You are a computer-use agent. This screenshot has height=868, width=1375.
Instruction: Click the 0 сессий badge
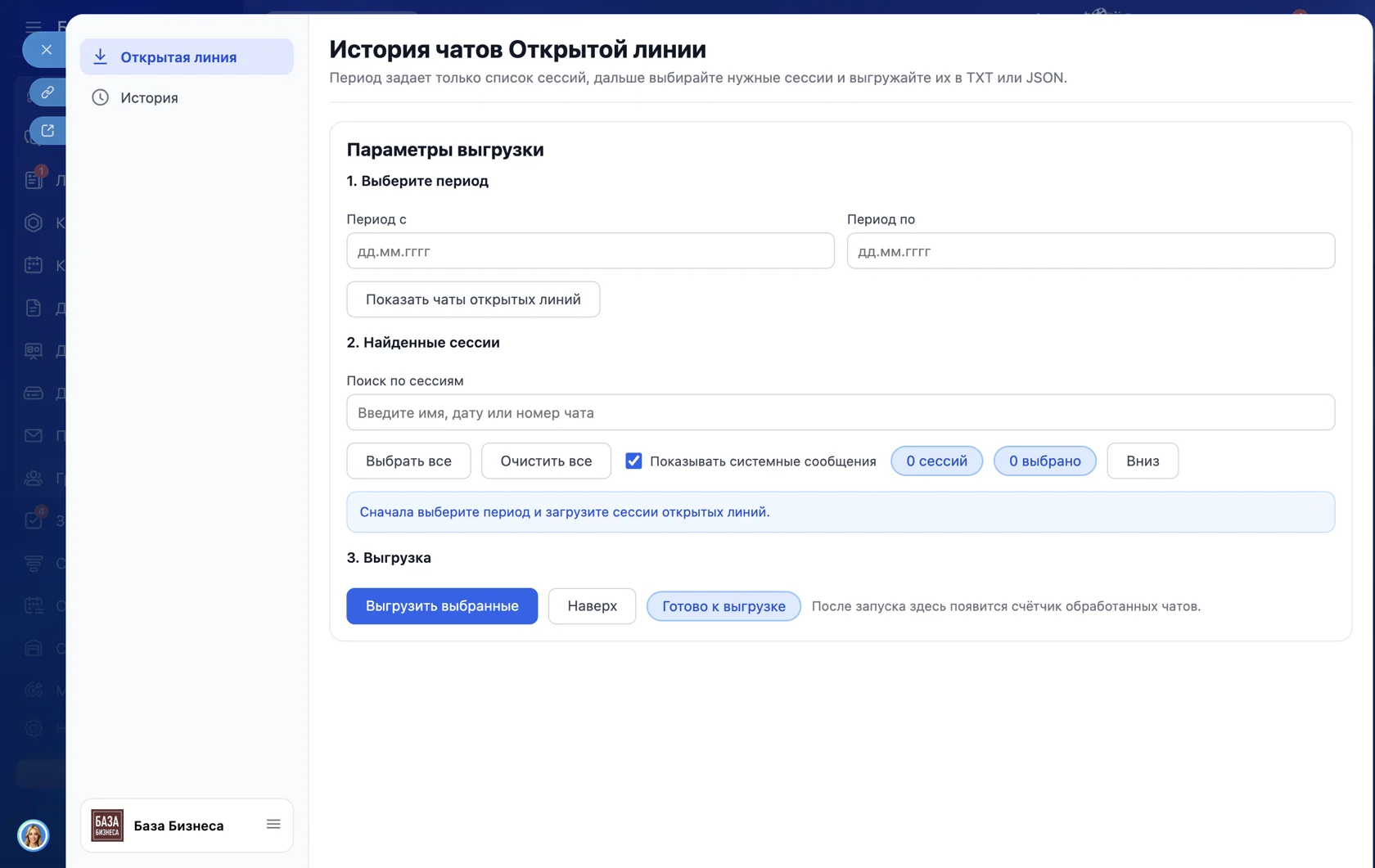(936, 461)
